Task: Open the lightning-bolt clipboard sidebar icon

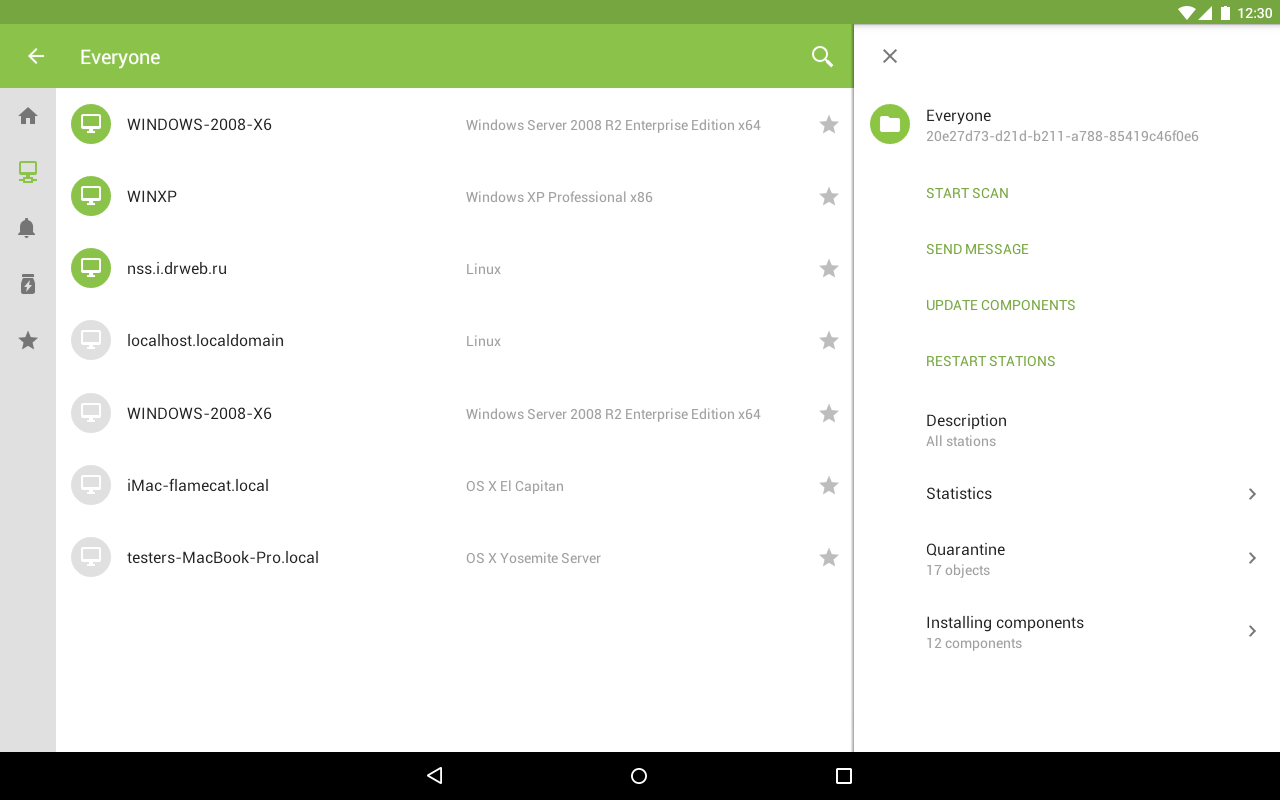Action: [x=28, y=284]
